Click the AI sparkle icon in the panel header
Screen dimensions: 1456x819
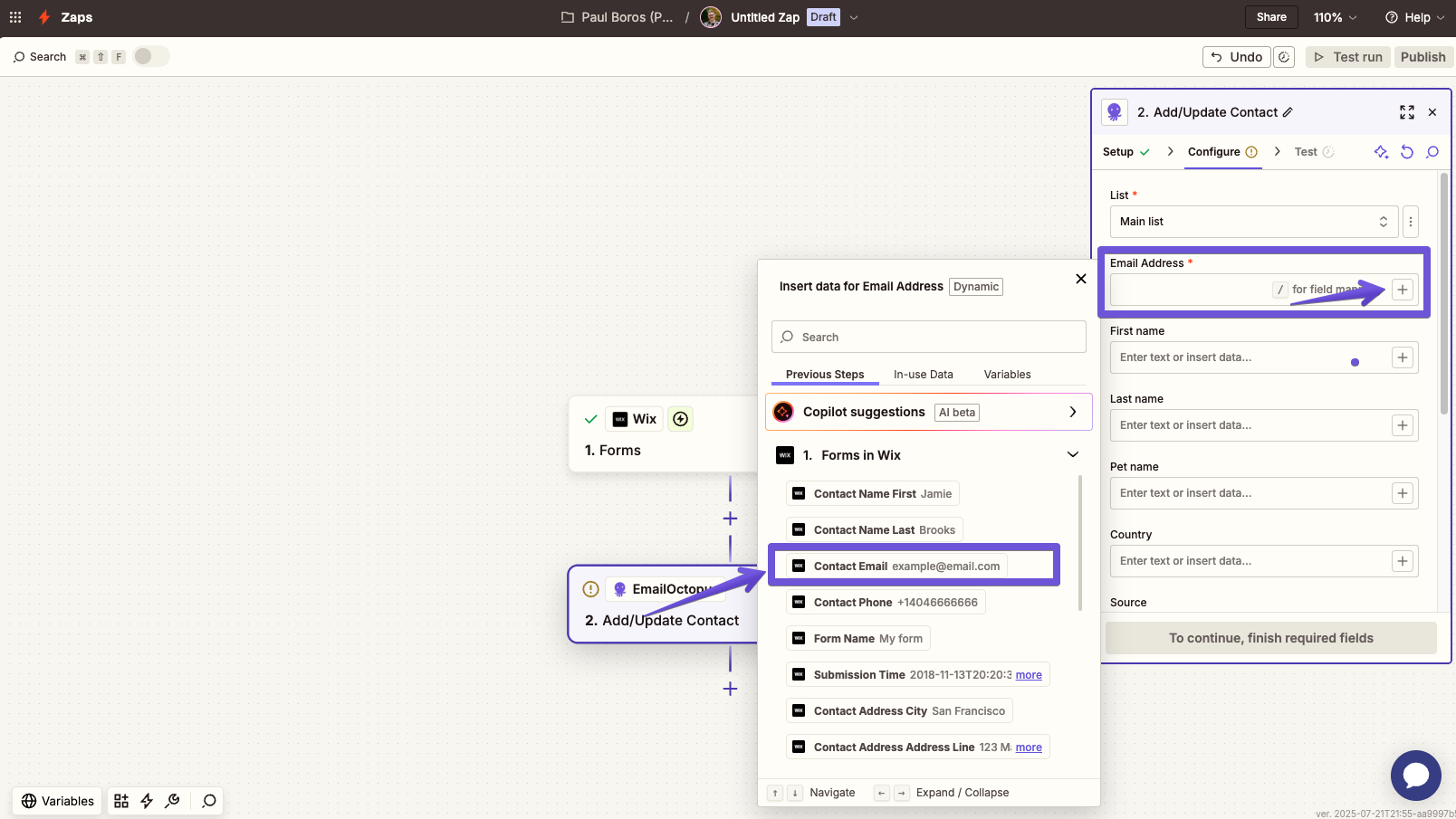point(1381,152)
